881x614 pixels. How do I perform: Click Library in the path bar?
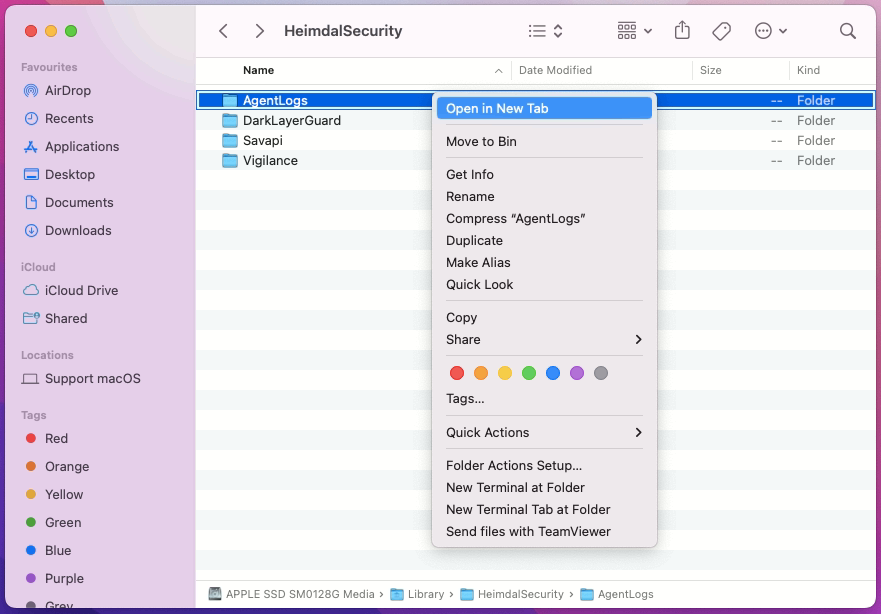click(417, 594)
